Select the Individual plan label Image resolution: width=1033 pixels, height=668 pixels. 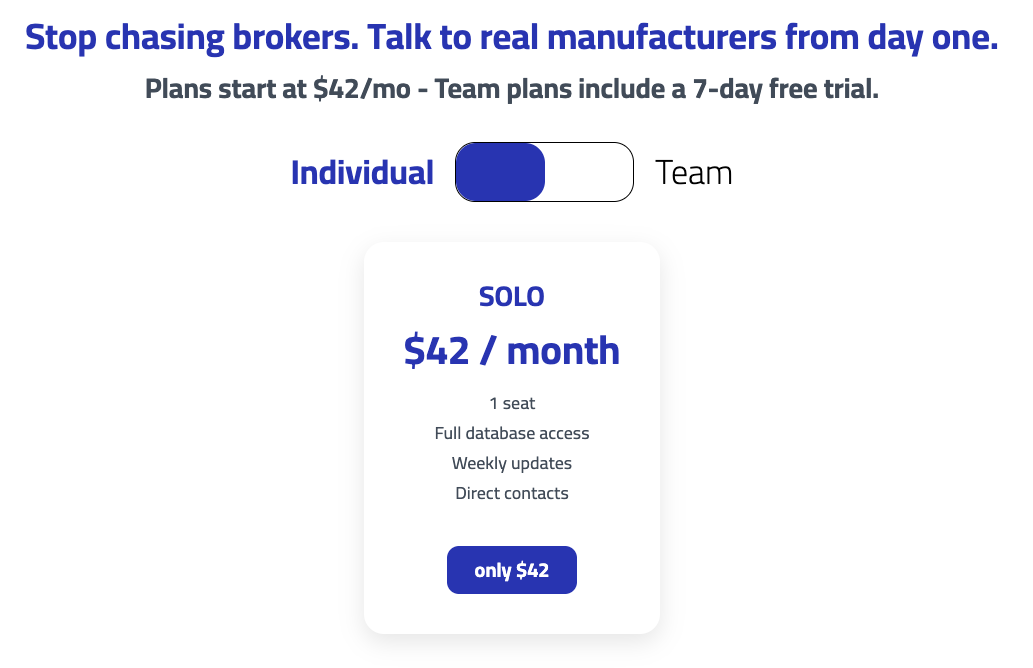[362, 173]
